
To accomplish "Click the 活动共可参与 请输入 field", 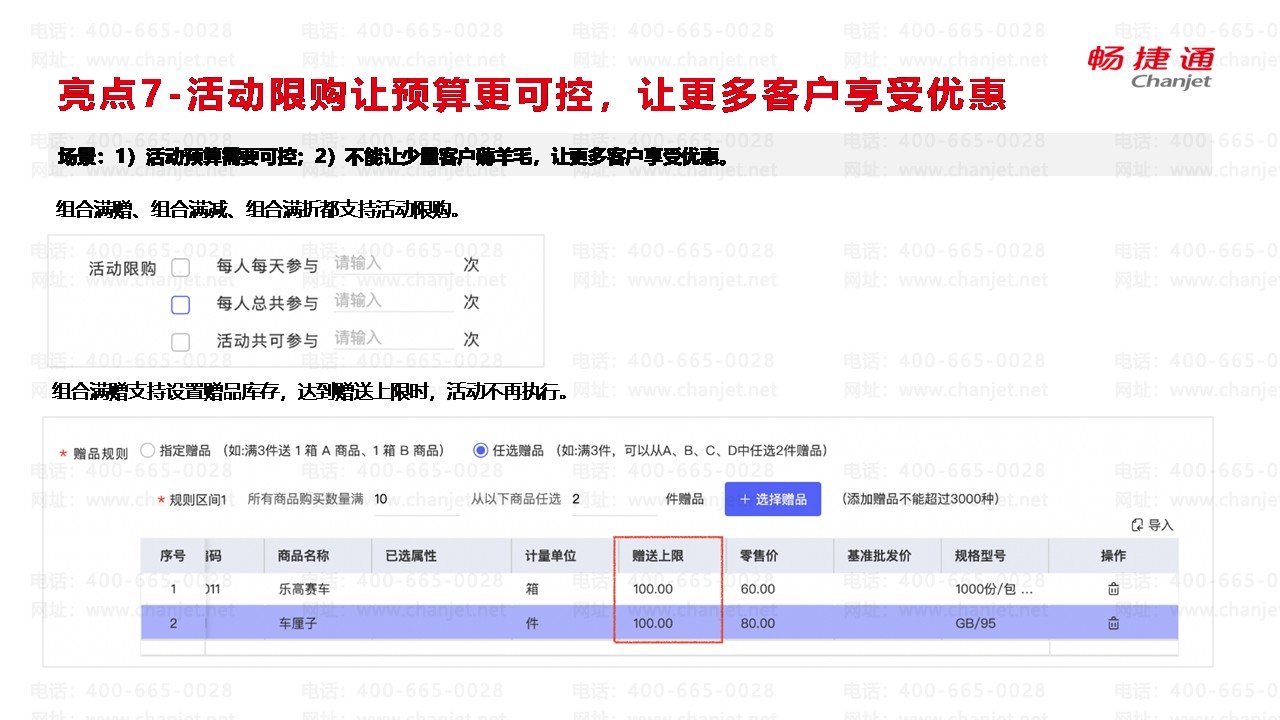I will [x=393, y=338].
